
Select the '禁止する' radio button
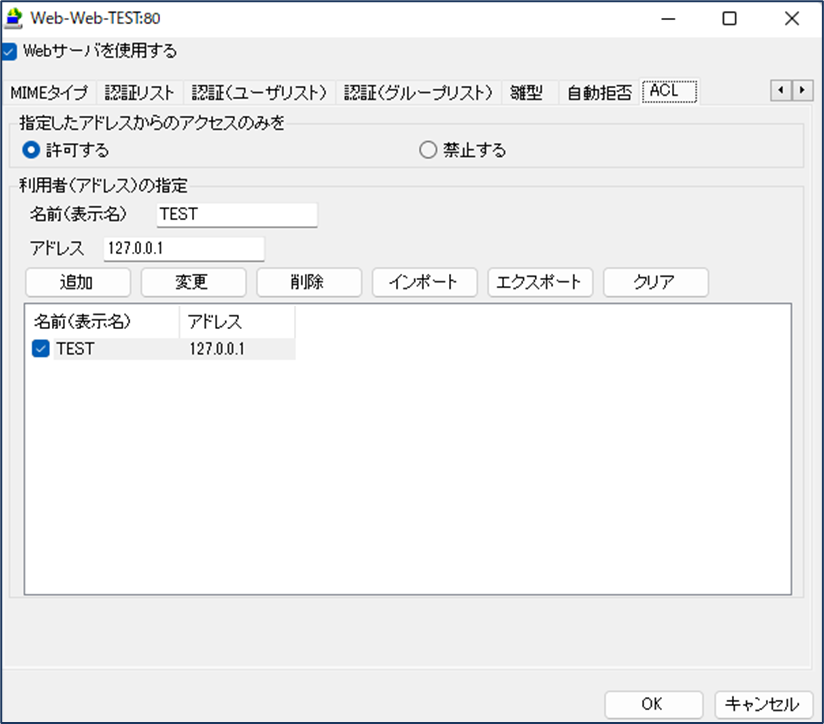[428, 150]
